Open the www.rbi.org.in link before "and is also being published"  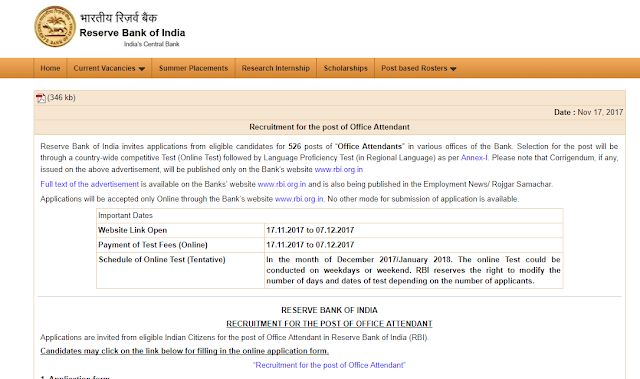click(x=282, y=184)
